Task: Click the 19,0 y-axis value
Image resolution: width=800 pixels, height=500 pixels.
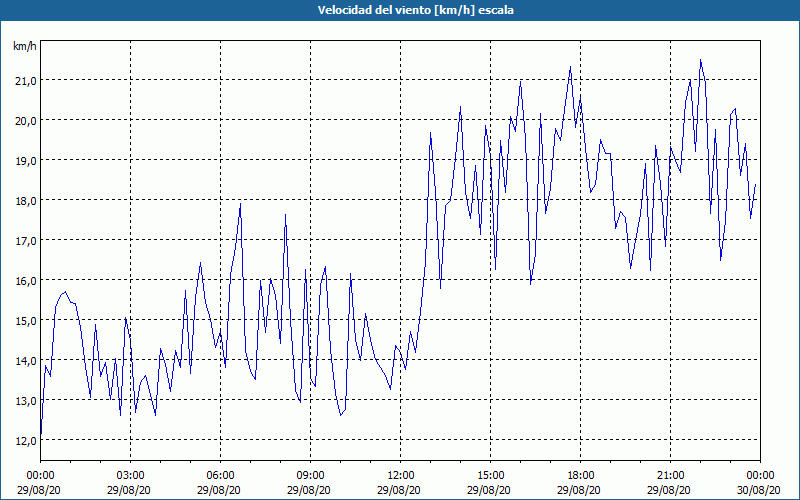Action: point(25,160)
